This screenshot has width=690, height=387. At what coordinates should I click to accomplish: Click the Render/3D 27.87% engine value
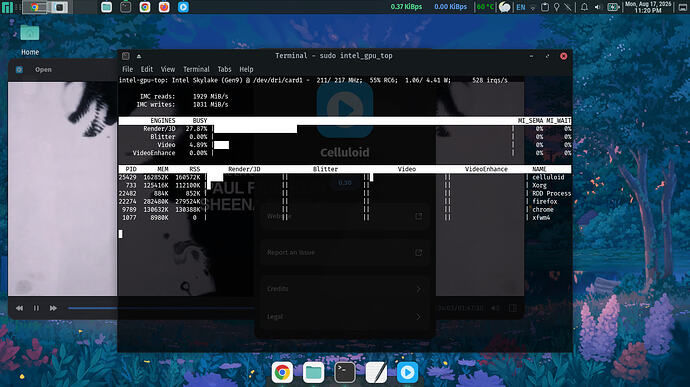click(x=196, y=129)
